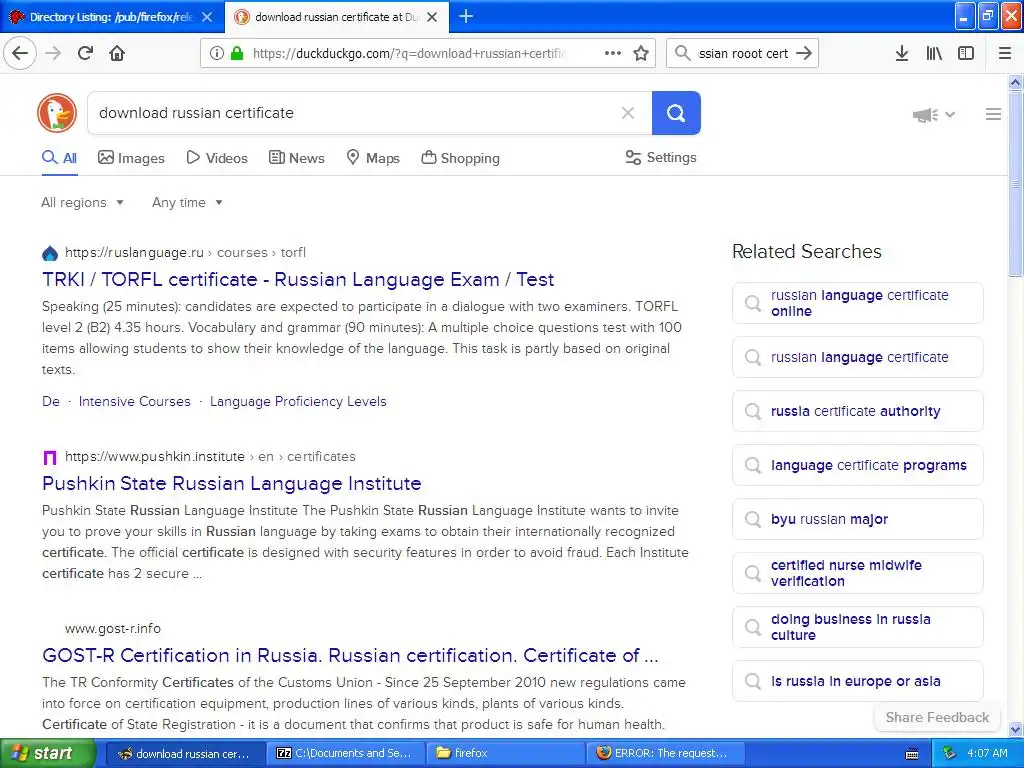Viewport: 1024px width, 768px height.
Task: Select the Shopping search tab
Action: click(460, 158)
